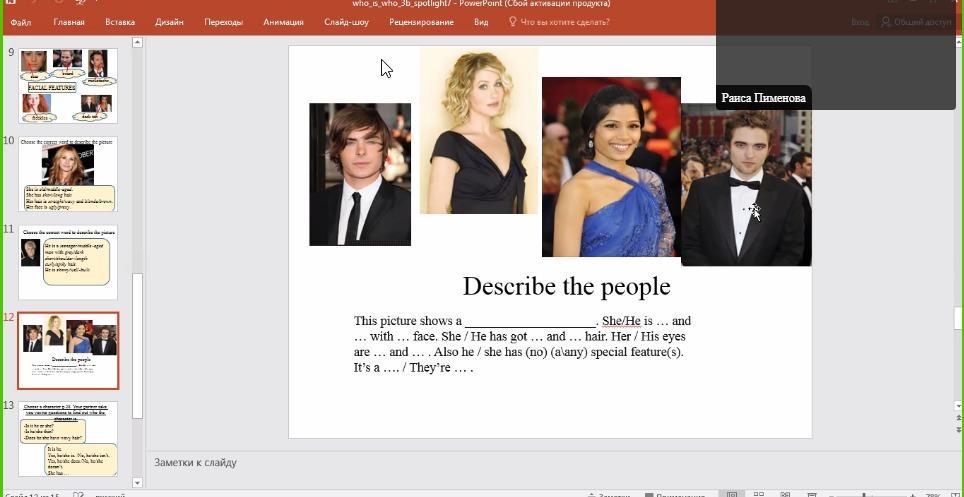Click the Раиса Пименова name label
Image resolution: width=964 pixels, height=497 pixels.
(763, 98)
